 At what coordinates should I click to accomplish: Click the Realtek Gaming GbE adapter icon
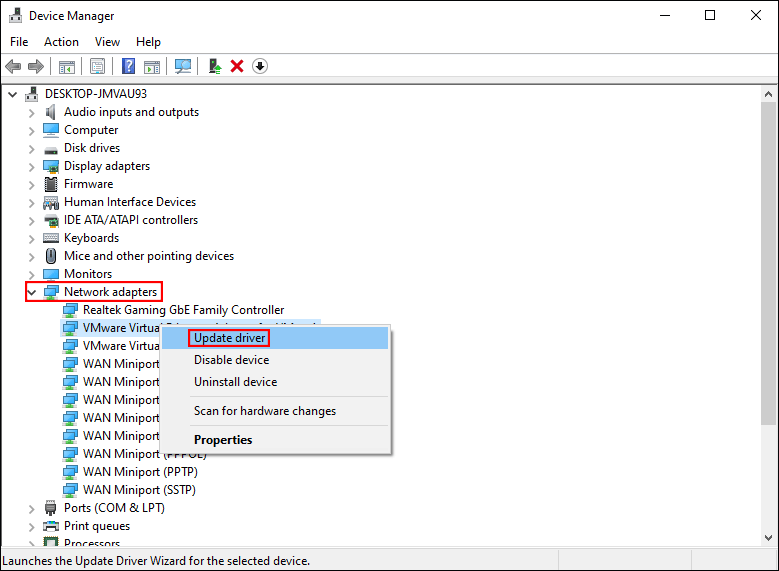coord(70,311)
